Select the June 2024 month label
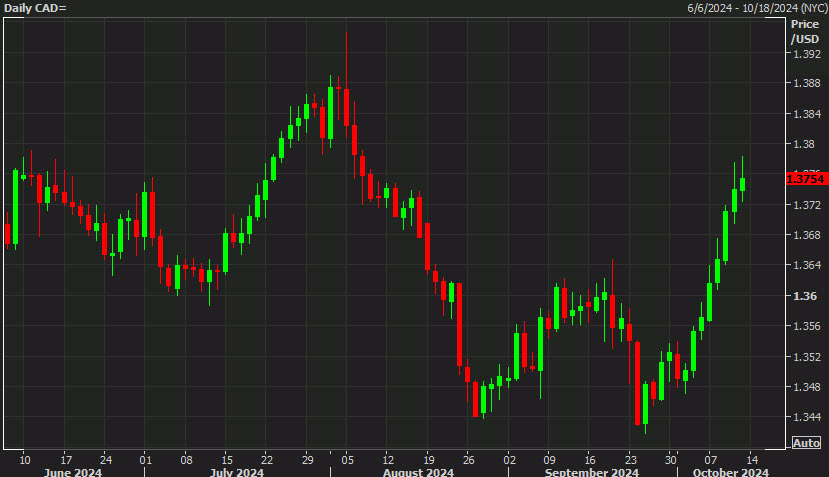This screenshot has height=477, width=829. click(73, 472)
